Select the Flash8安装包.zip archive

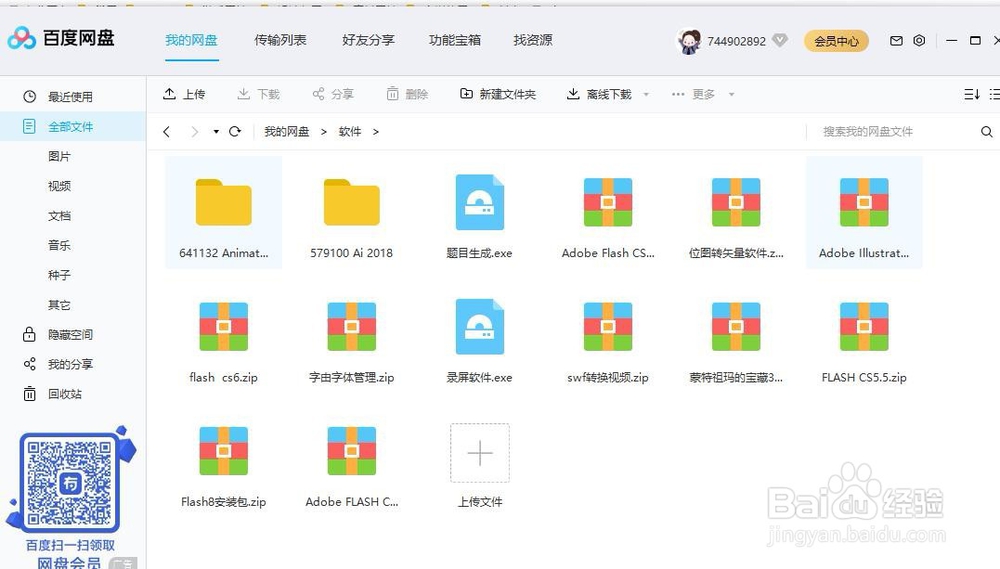[x=223, y=451]
